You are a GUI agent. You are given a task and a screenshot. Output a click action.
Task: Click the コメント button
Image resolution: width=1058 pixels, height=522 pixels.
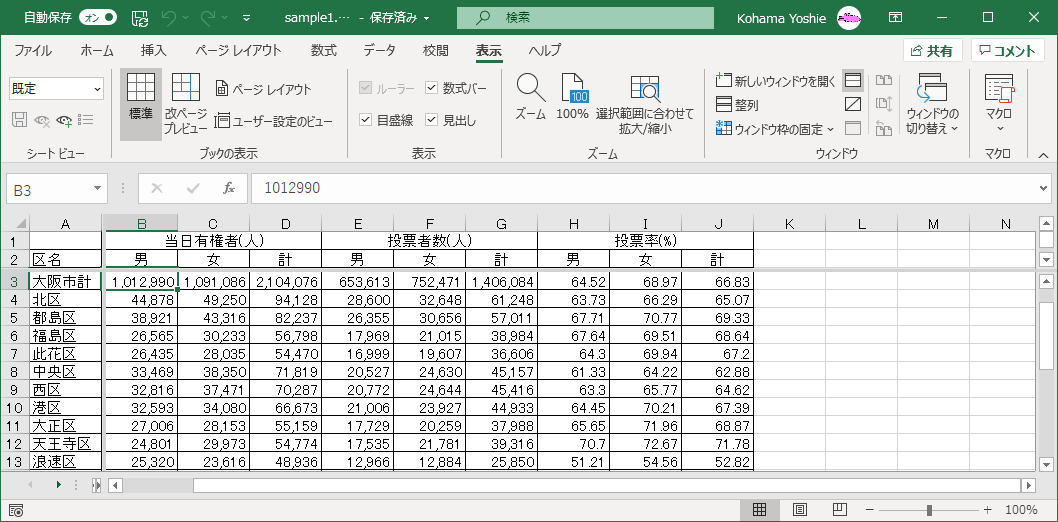(1007, 51)
